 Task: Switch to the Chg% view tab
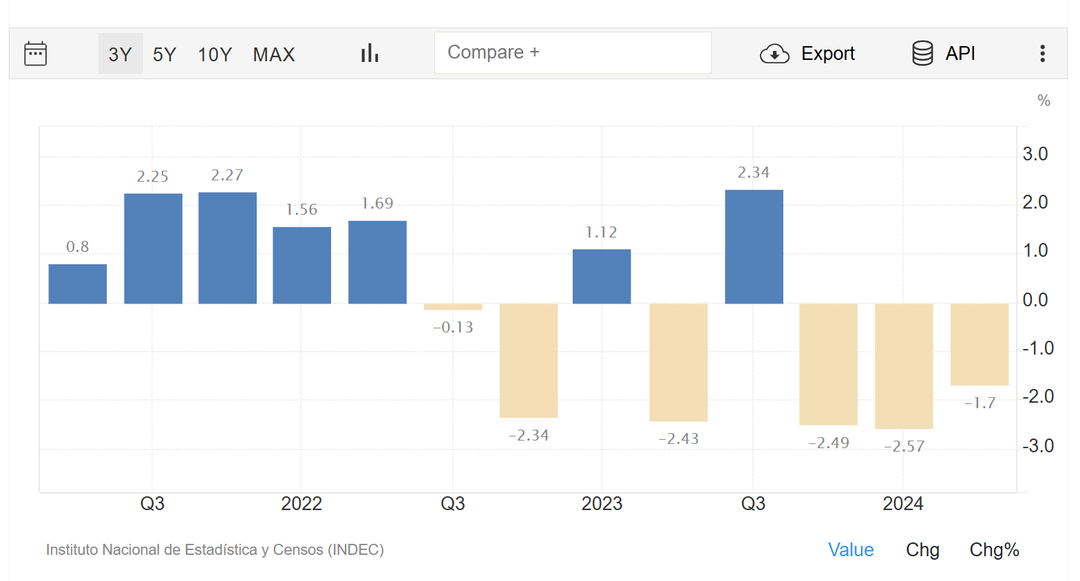[x=994, y=550]
